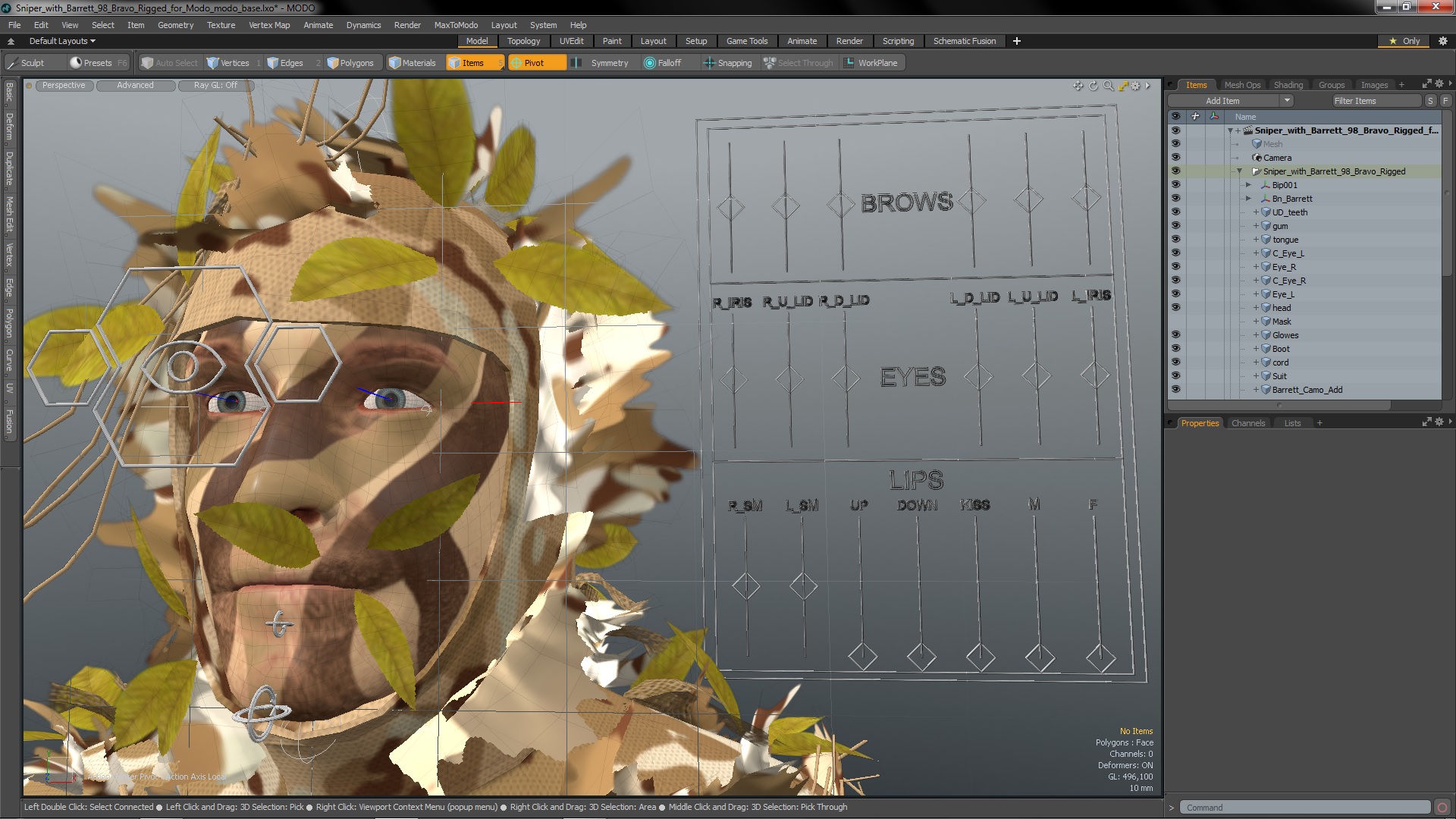Hide the tongue mesh
The image size is (1456, 819).
click(x=1175, y=240)
